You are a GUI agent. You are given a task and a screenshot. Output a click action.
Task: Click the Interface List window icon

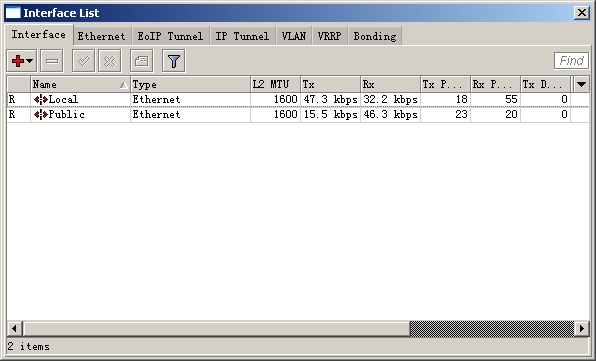click(13, 13)
